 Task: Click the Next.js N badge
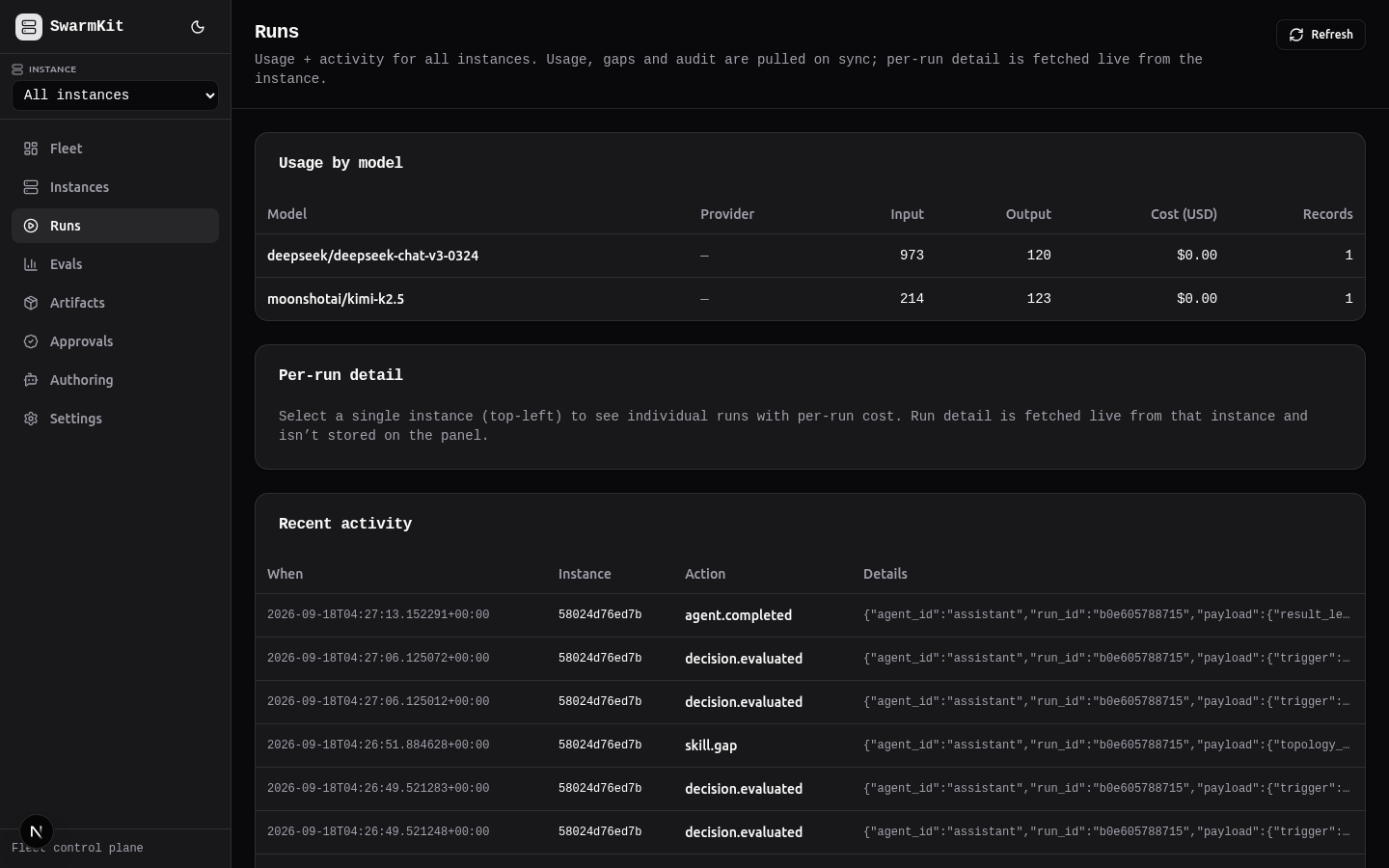coord(37,831)
